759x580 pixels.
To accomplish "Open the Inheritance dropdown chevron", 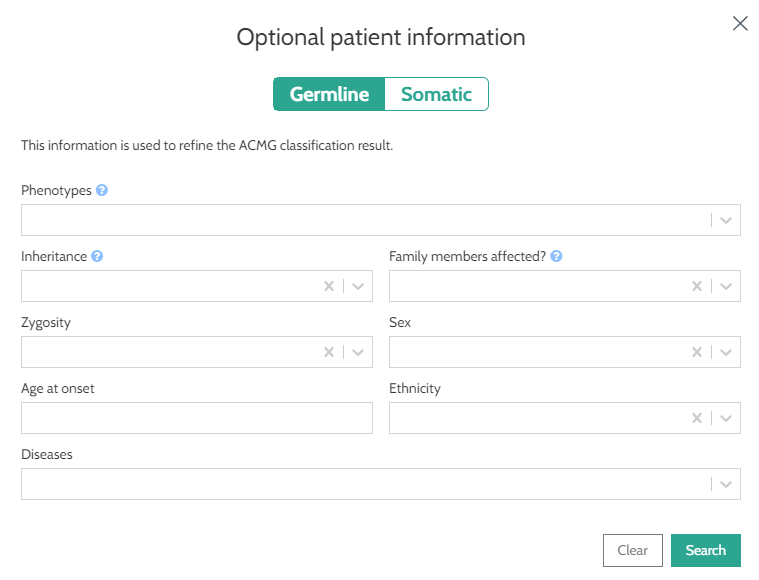I will click(x=359, y=286).
